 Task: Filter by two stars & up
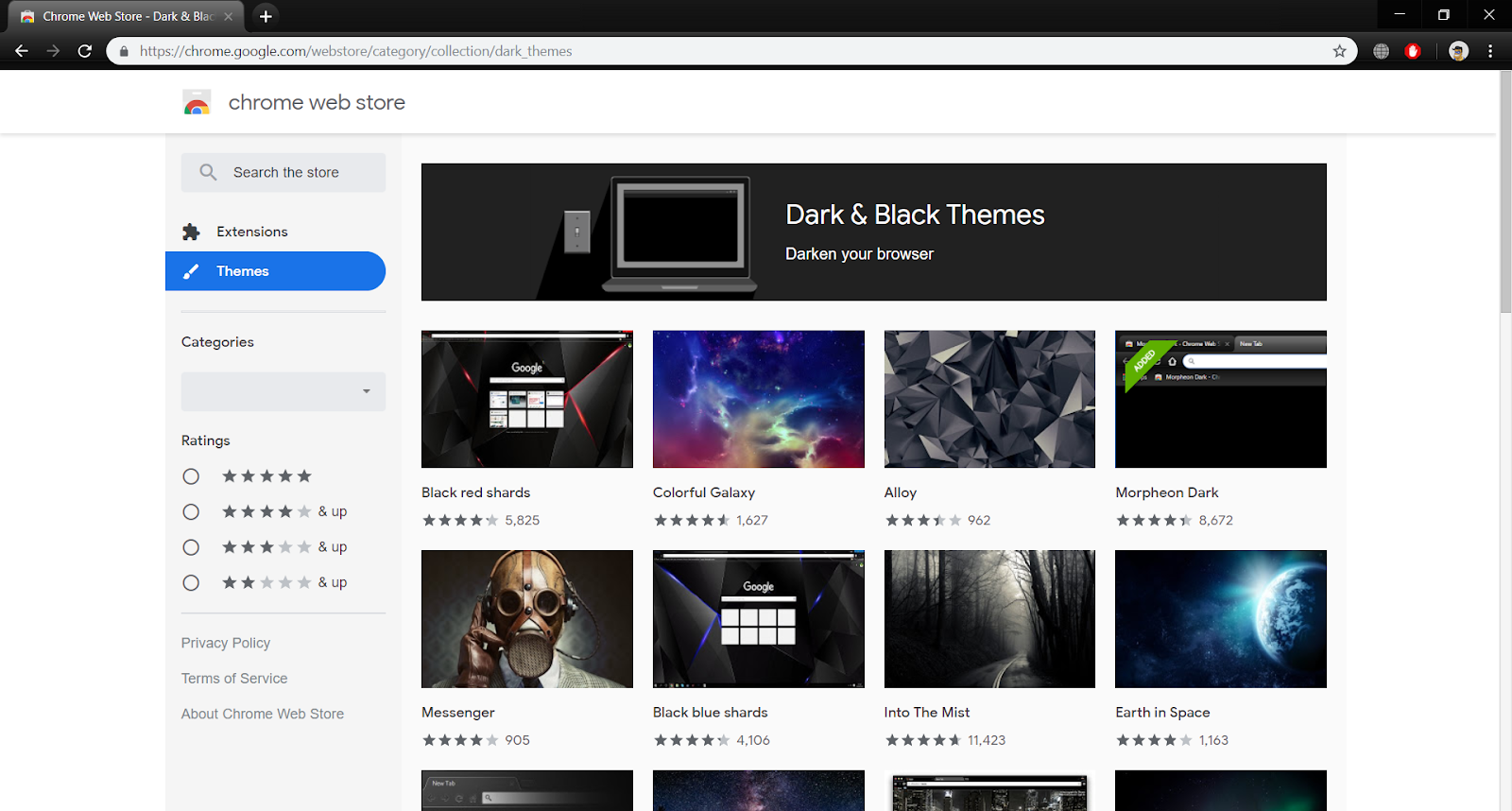pyautogui.click(x=191, y=582)
